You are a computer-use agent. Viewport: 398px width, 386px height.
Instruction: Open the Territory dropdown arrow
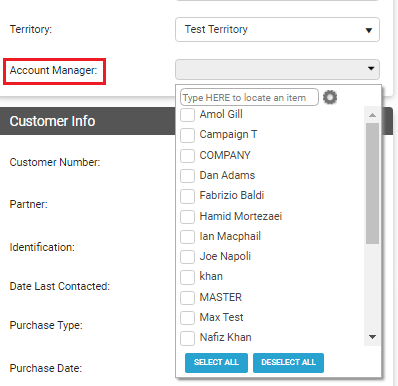[x=369, y=30]
